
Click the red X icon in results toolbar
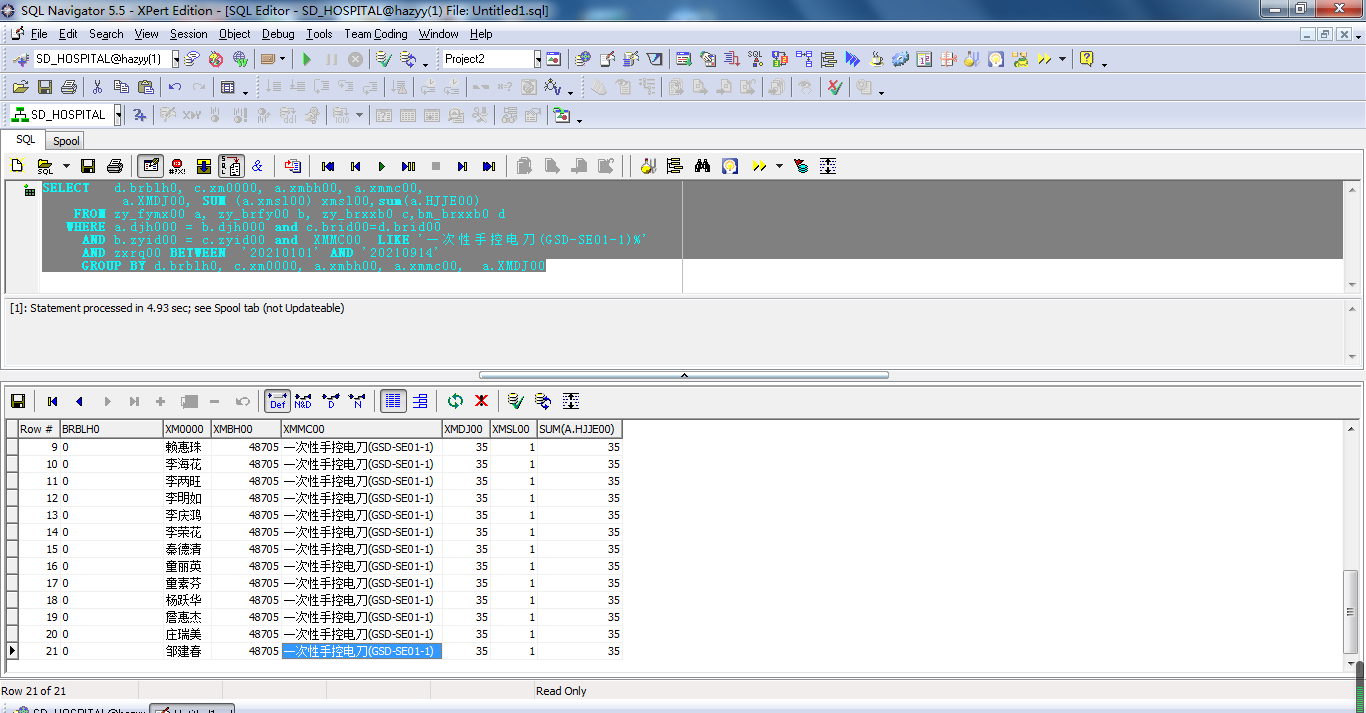pyautogui.click(x=481, y=401)
